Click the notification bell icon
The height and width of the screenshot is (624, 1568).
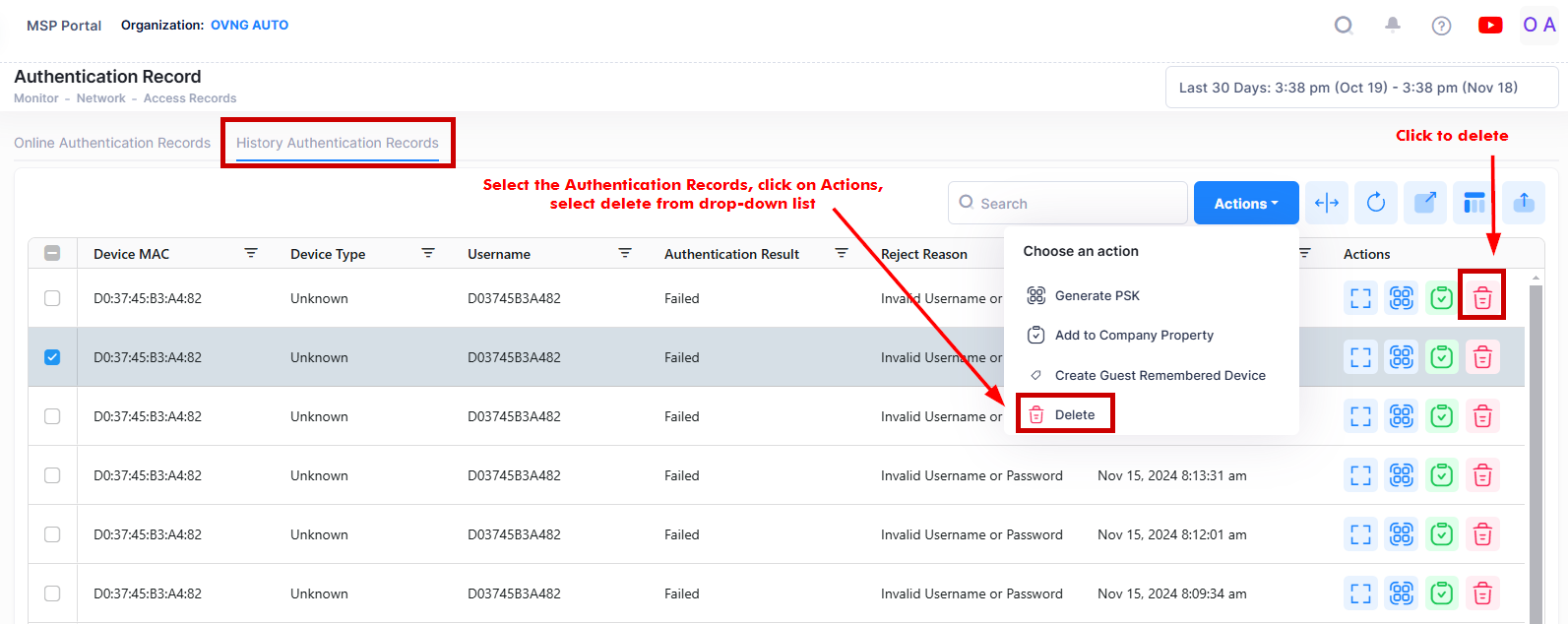[x=1393, y=26]
